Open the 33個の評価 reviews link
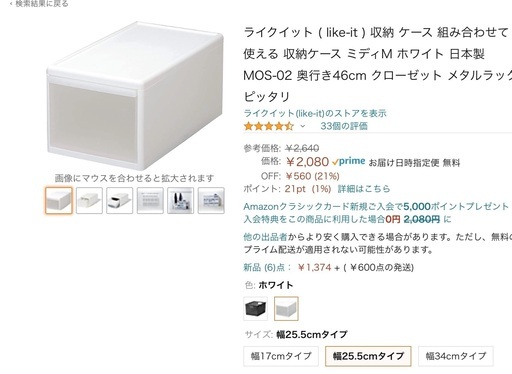Viewport: 512px width, 374px height. tap(344, 126)
